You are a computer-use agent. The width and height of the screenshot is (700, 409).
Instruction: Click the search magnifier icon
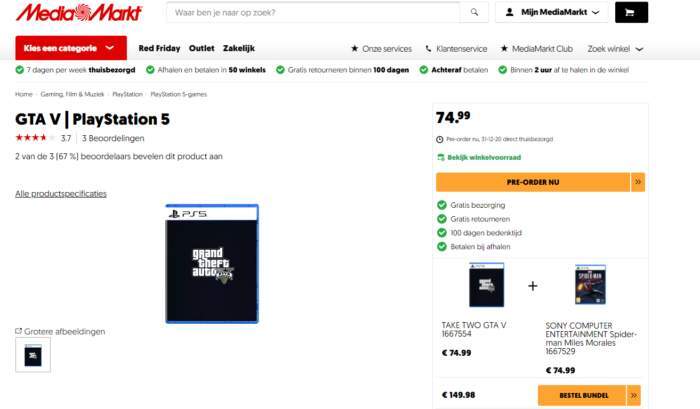pyautogui.click(x=474, y=13)
